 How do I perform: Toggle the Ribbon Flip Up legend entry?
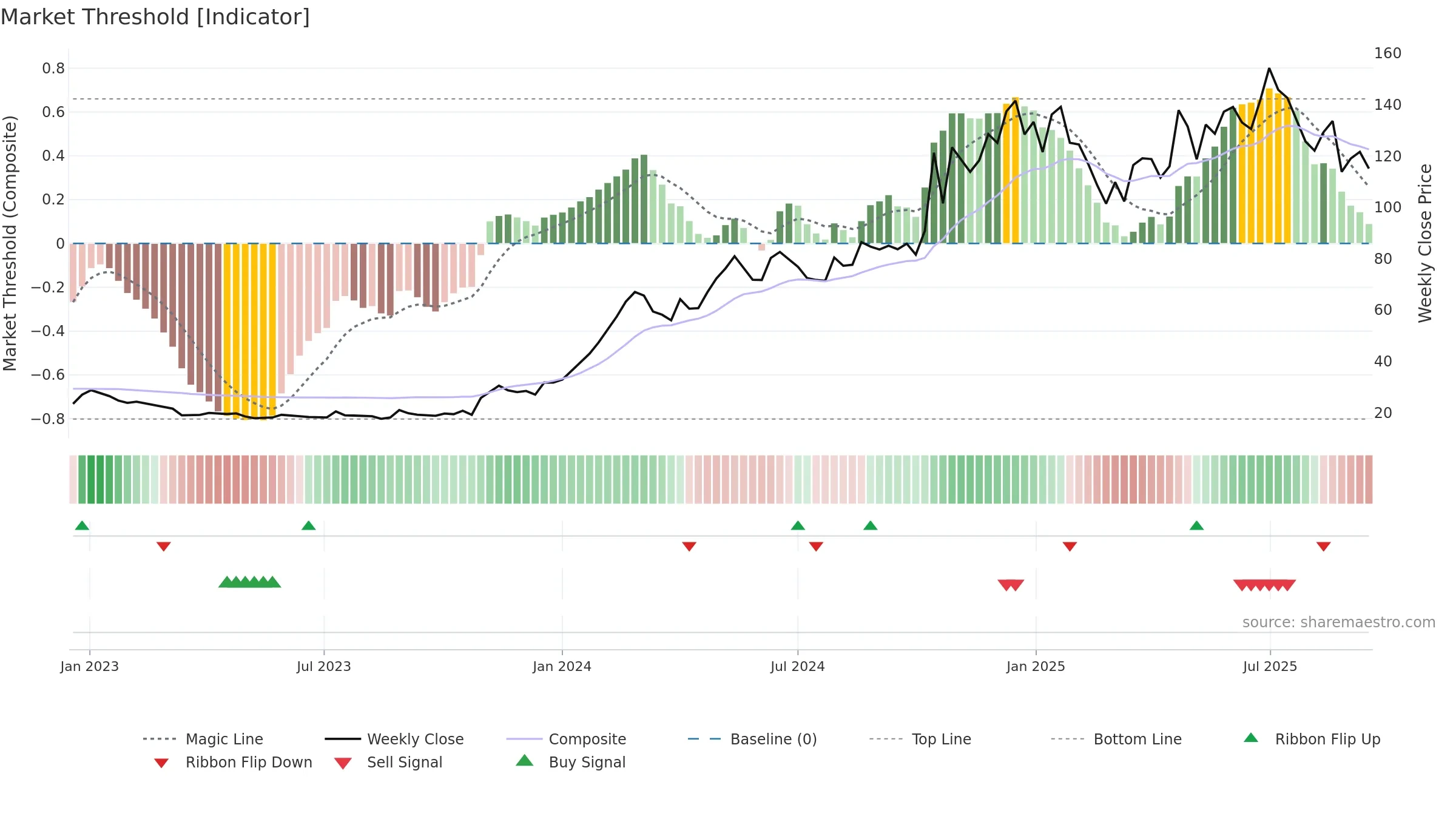point(1312,739)
